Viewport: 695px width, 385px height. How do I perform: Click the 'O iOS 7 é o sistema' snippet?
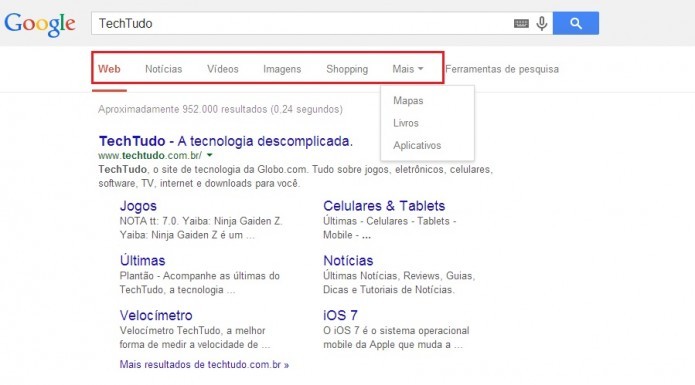coord(396,337)
